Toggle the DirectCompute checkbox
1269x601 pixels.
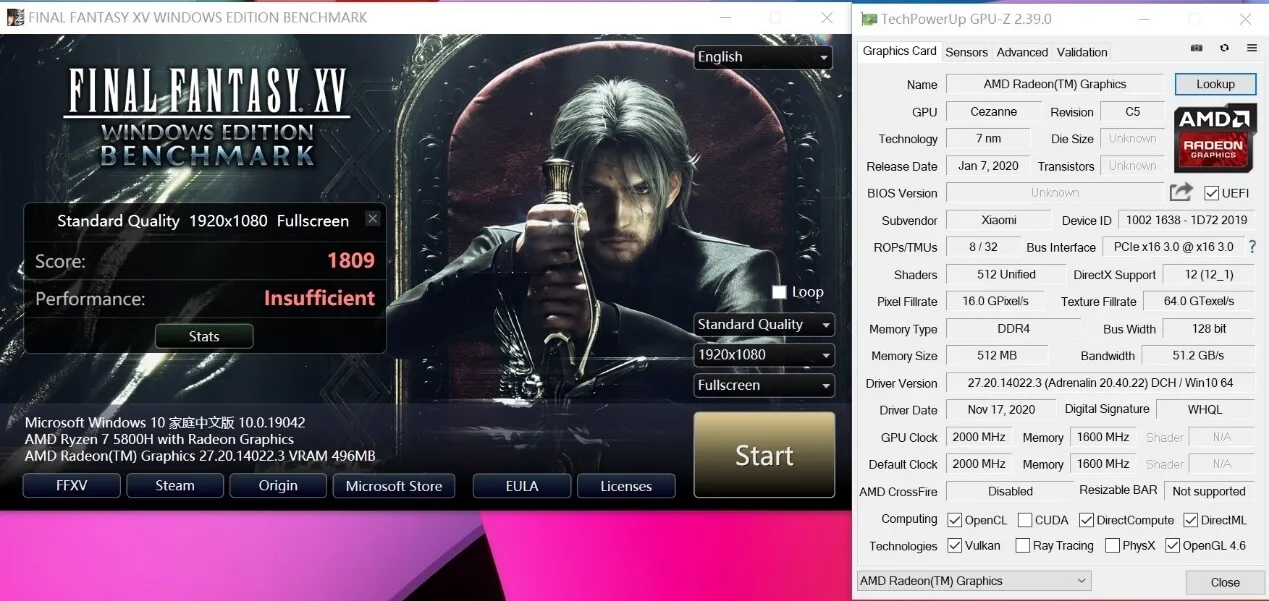1086,520
